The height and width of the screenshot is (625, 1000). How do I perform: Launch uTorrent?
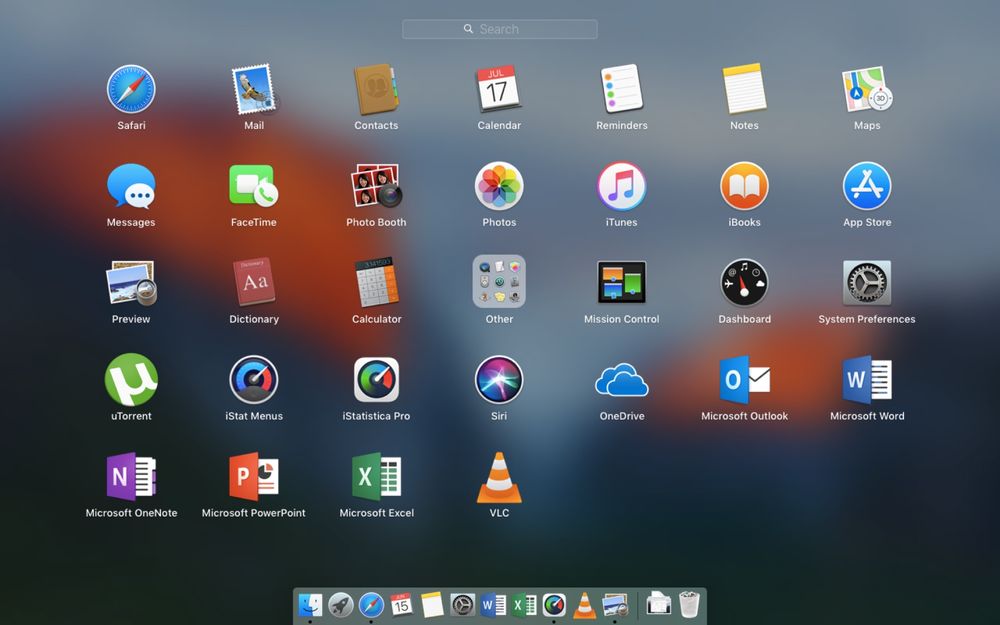coord(131,380)
